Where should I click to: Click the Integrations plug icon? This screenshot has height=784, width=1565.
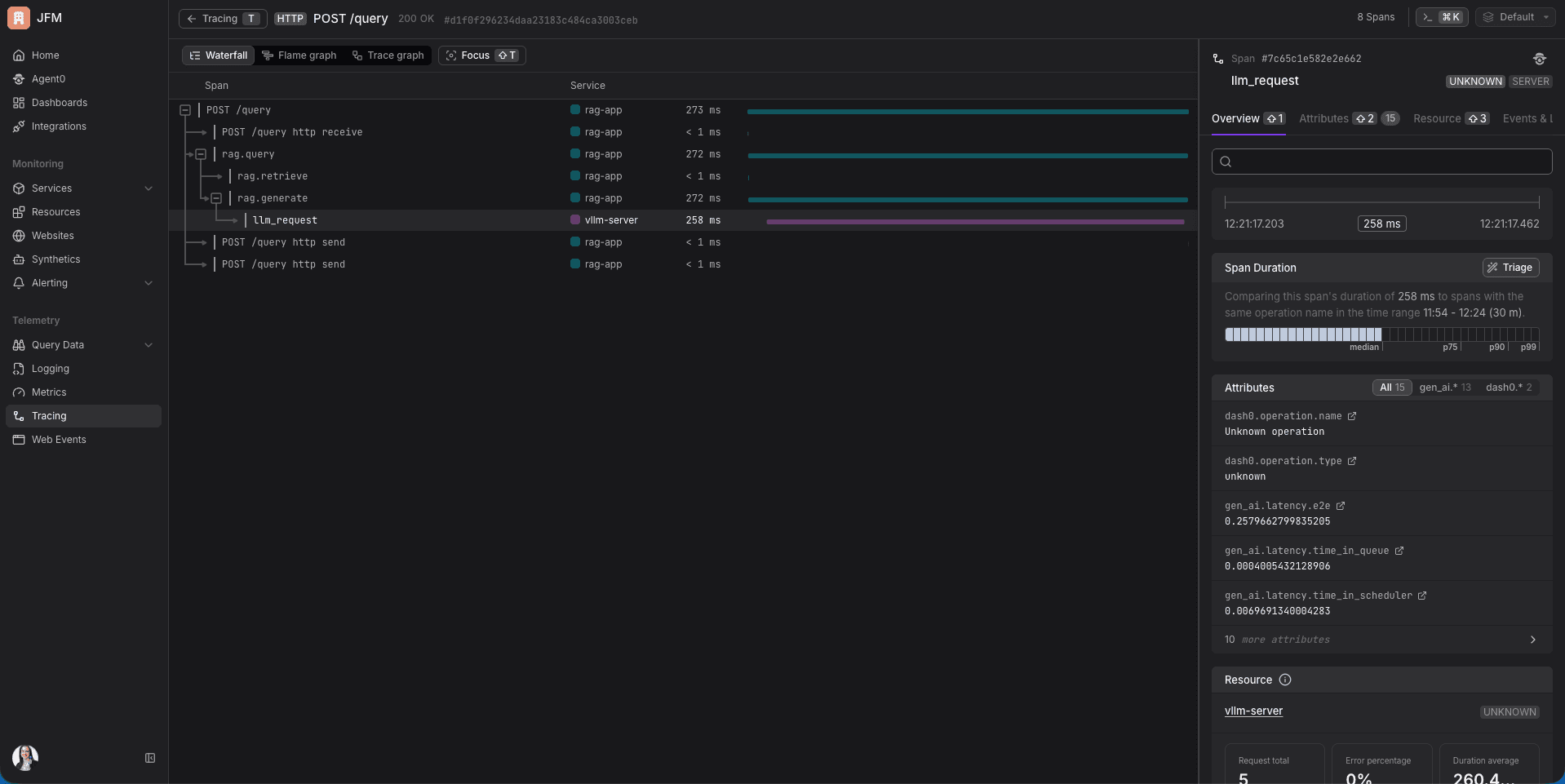pyautogui.click(x=19, y=126)
